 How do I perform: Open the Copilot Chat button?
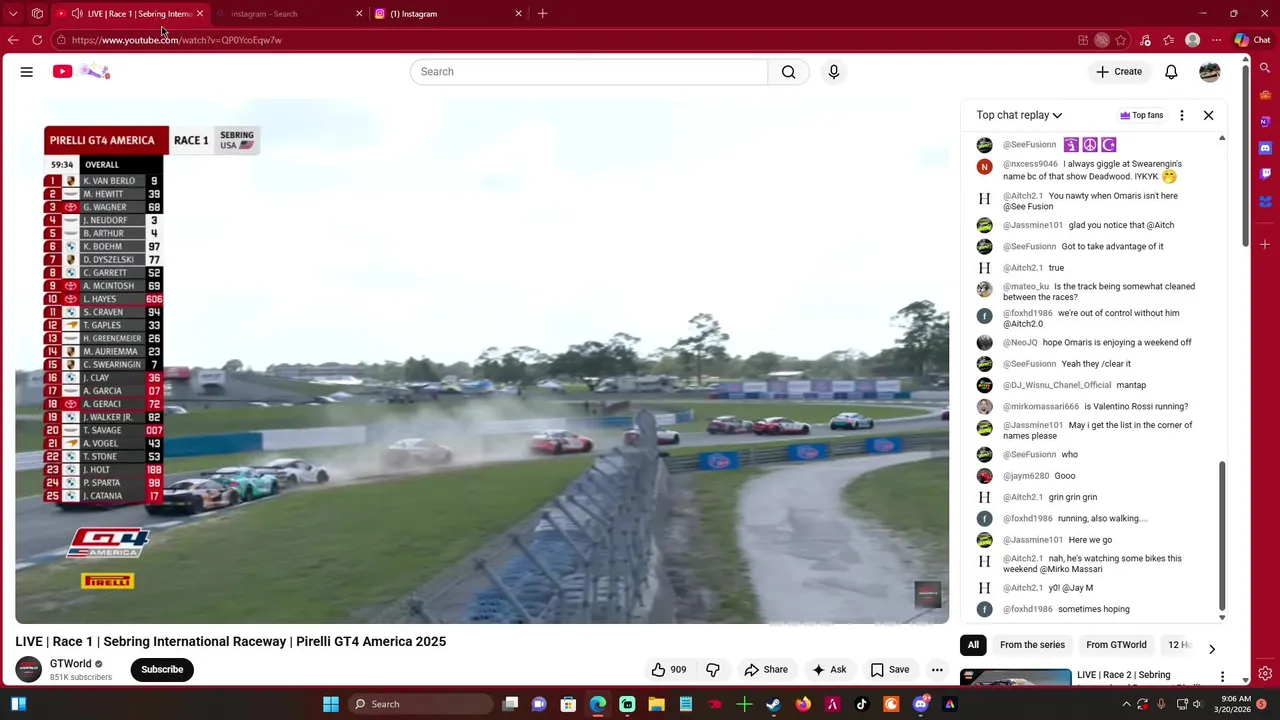pos(1252,40)
